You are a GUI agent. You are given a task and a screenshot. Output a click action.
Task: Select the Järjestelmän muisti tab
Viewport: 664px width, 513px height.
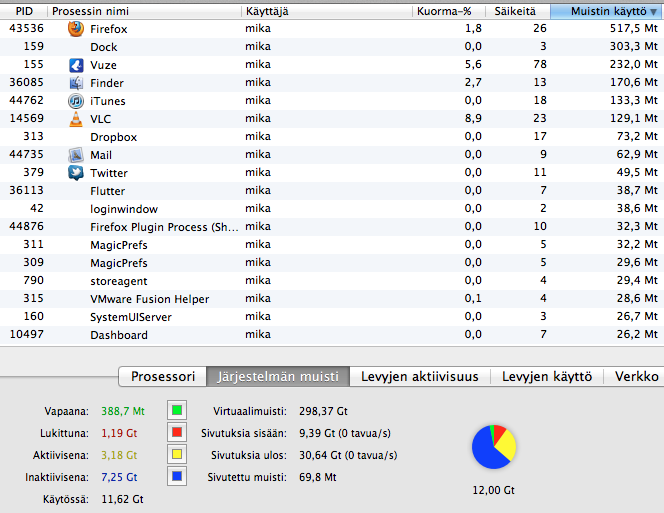pos(278,376)
